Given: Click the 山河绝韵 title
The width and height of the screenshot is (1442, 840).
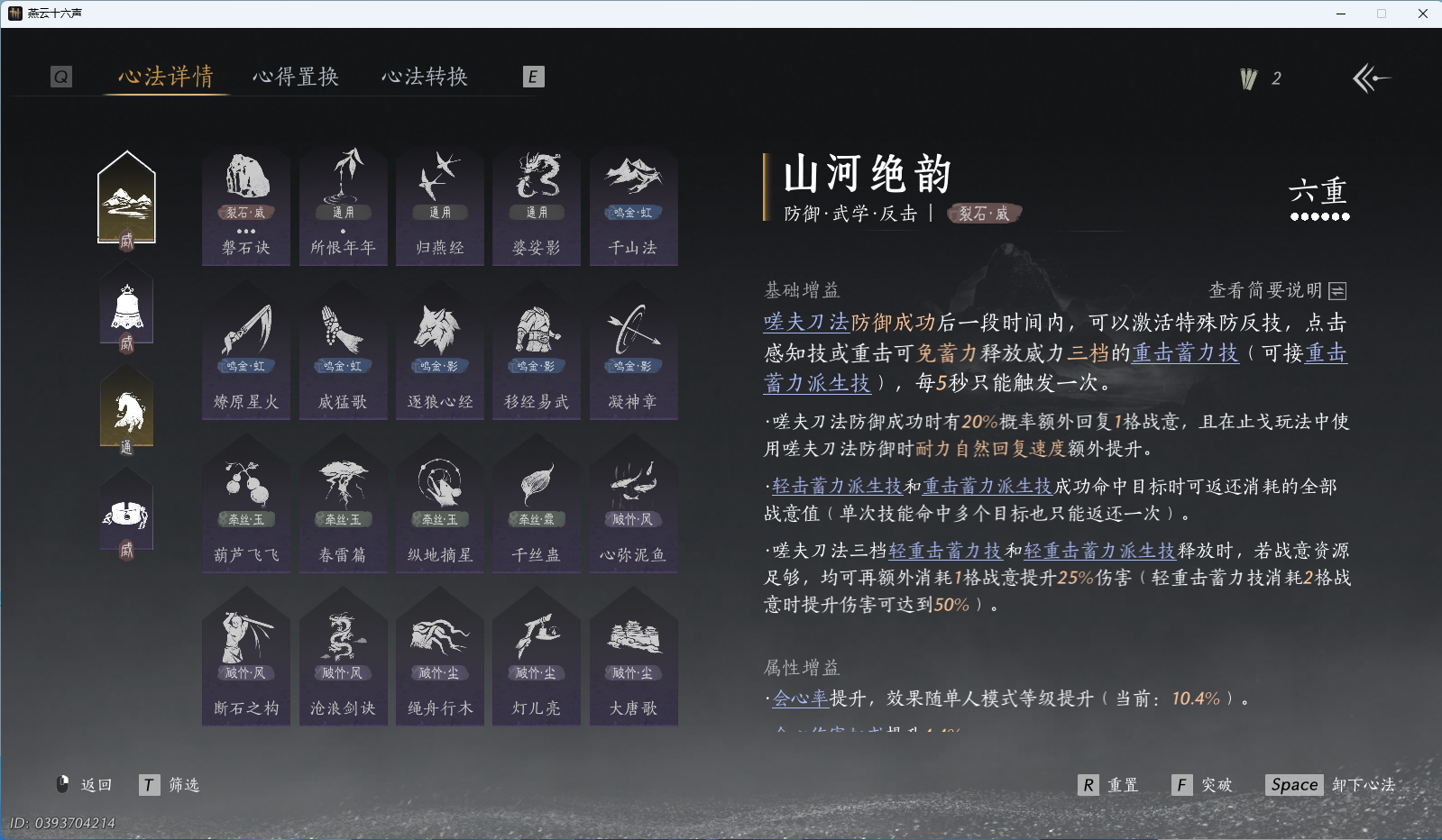Looking at the screenshot, I should [868, 174].
